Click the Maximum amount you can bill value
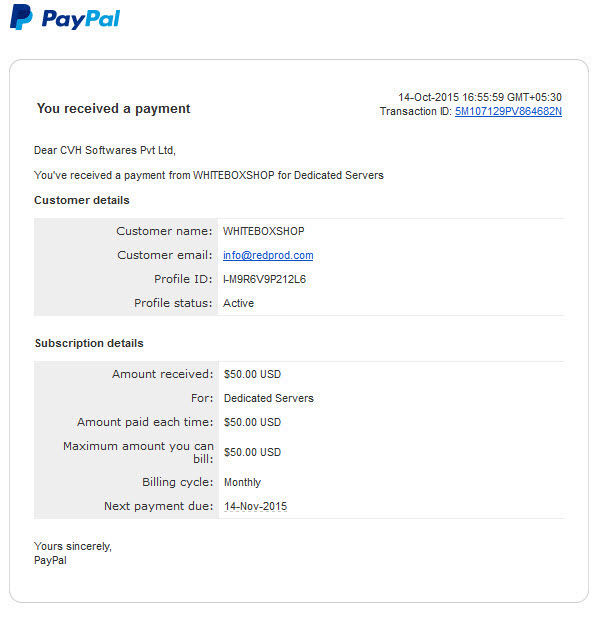This screenshot has height=620, width=599. (x=252, y=452)
